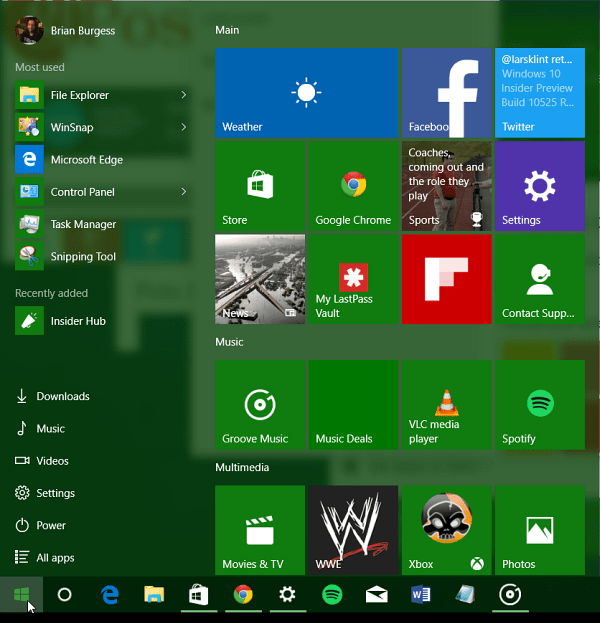Open the Twitter live tile
This screenshot has width=600, height=623.
click(540, 93)
